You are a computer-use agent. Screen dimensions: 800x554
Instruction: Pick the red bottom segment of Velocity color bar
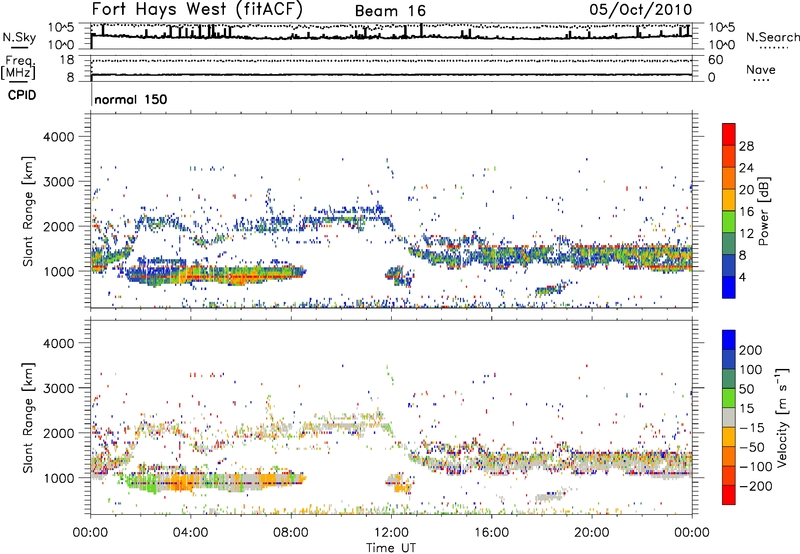[729, 495]
